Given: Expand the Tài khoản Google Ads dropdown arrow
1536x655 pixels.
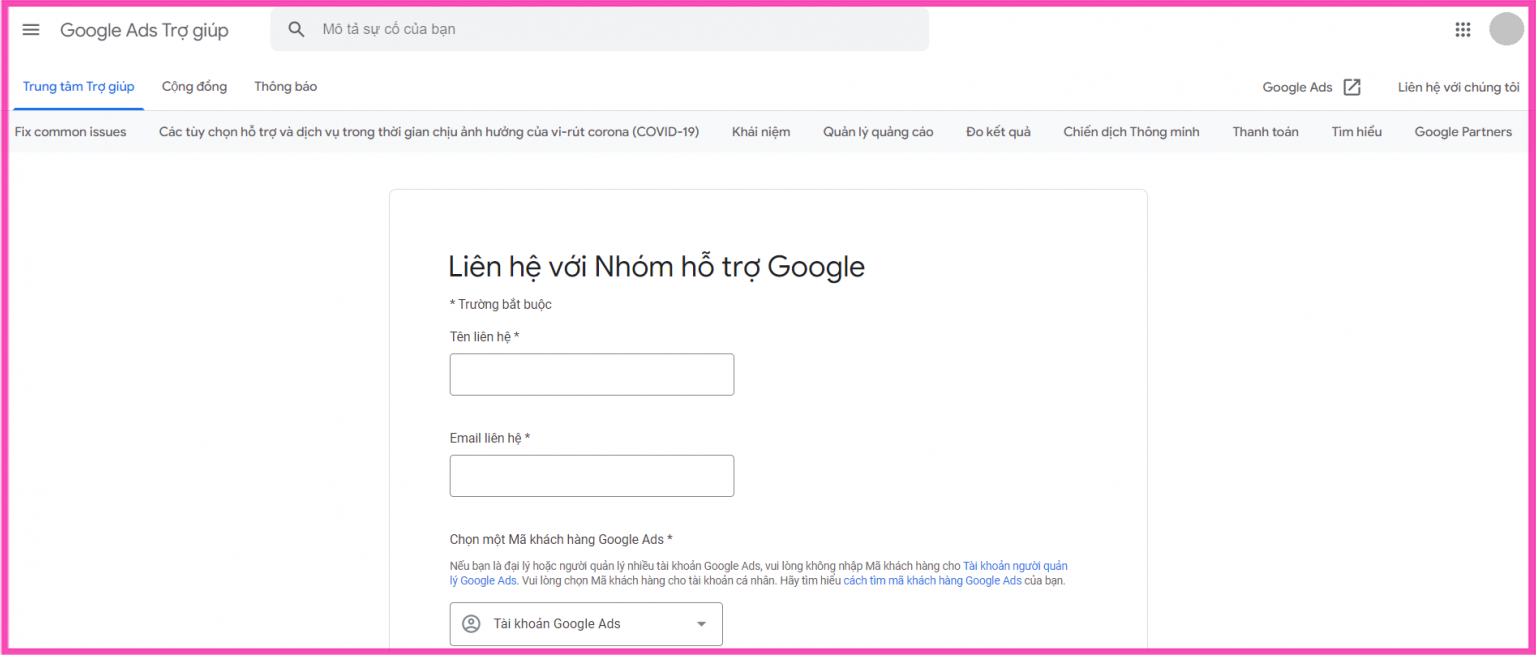Looking at the screenshot, I should (701, 624).
